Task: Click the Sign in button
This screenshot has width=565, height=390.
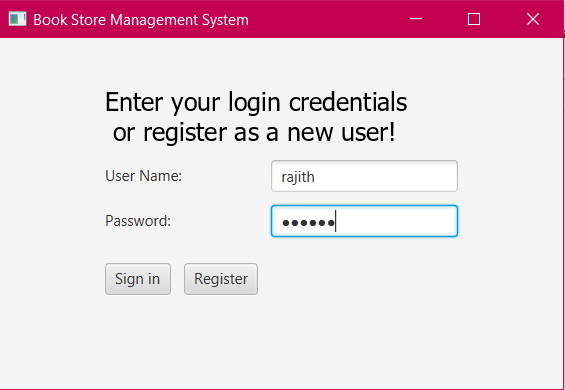Action: coord(138,279)
